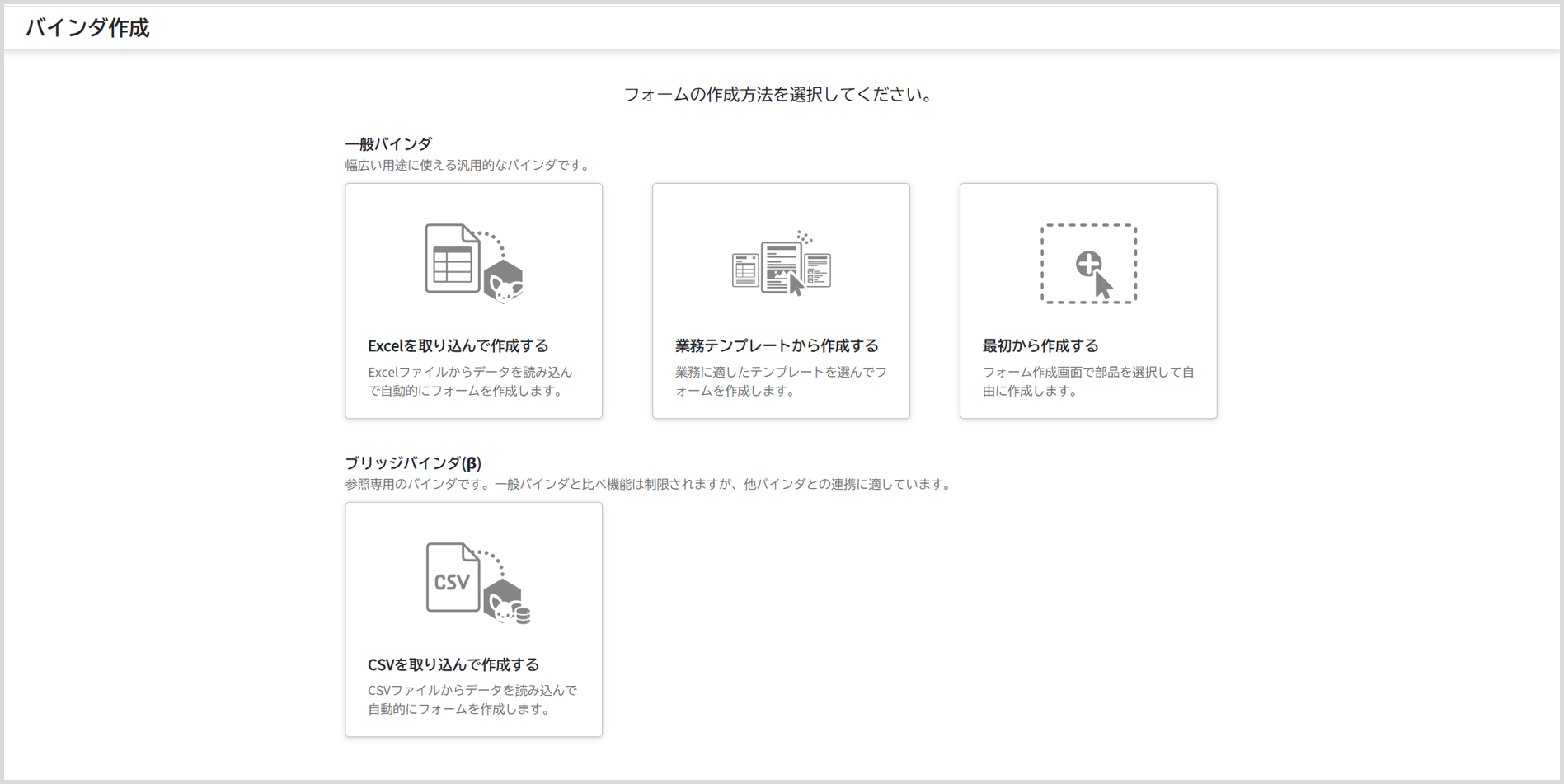
Task: Select "Excelを取り込んで作成する" title
Action: pos(458,345)
